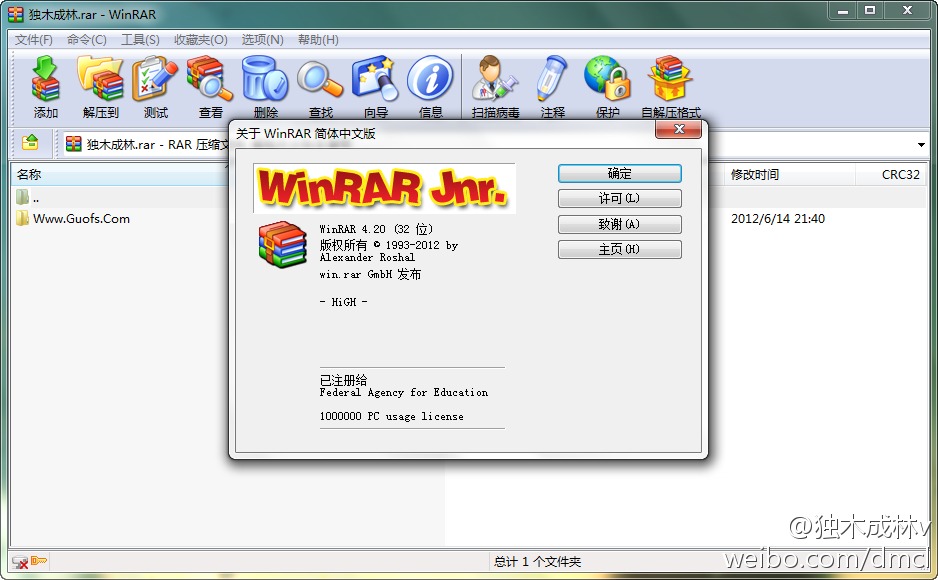This screenshot has height=580, width=938.
Task: Click 'Federal Agency for Education' registration text
Action: [404, 393]
